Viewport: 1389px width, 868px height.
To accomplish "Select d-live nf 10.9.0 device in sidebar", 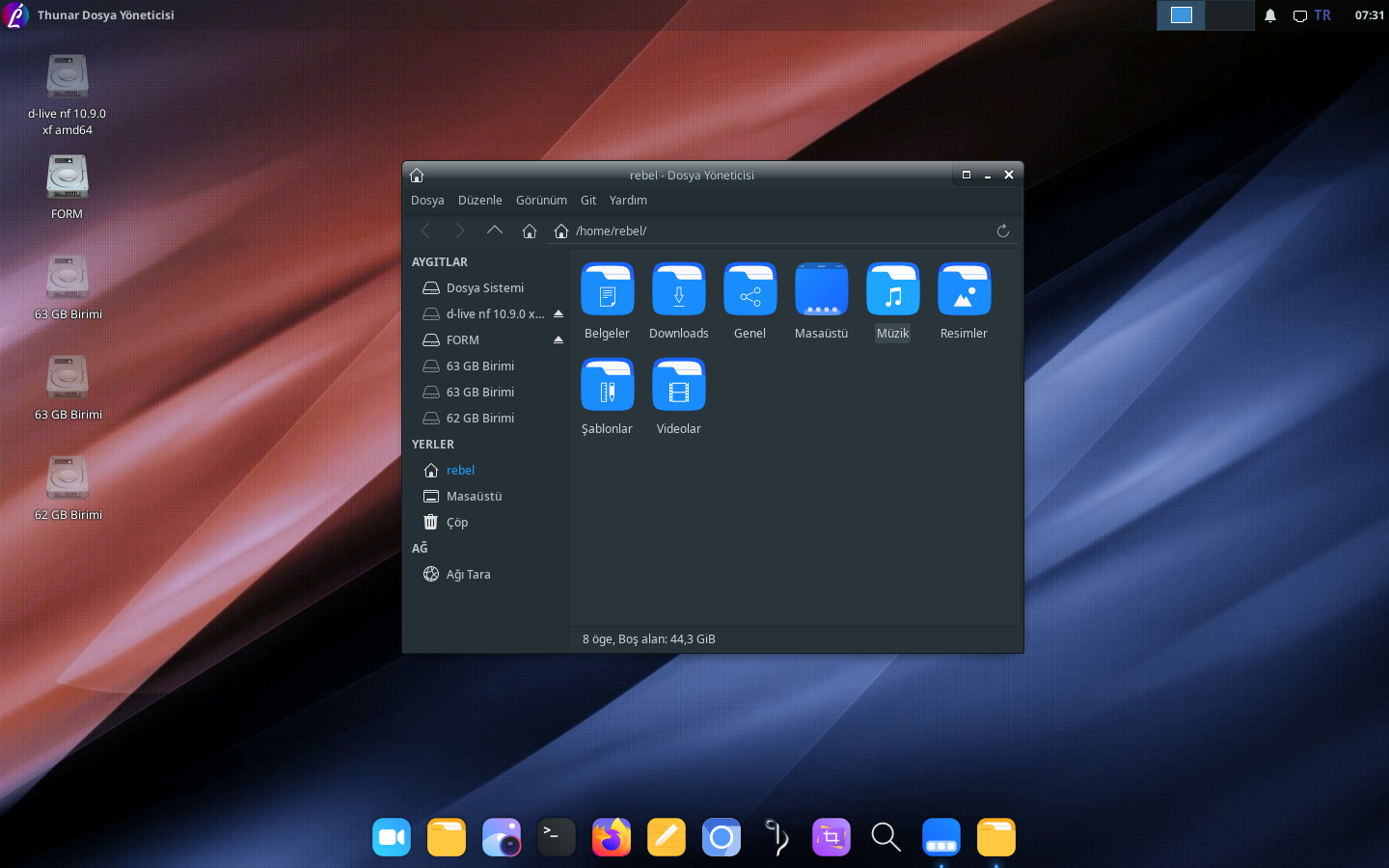I will coord(482,313).
